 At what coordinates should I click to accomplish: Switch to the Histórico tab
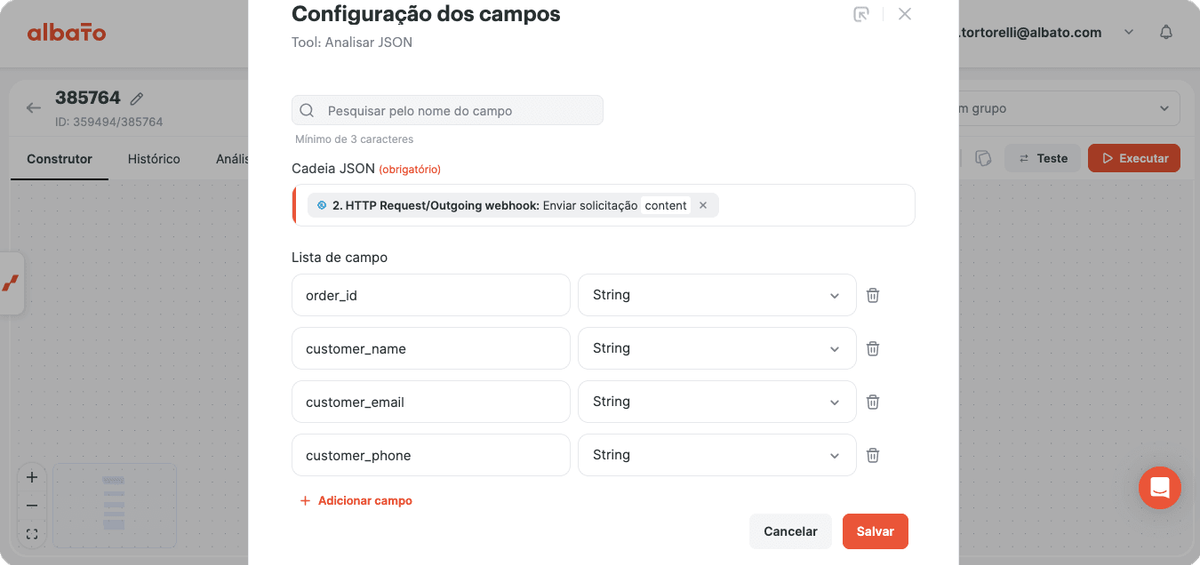(154, 159)
